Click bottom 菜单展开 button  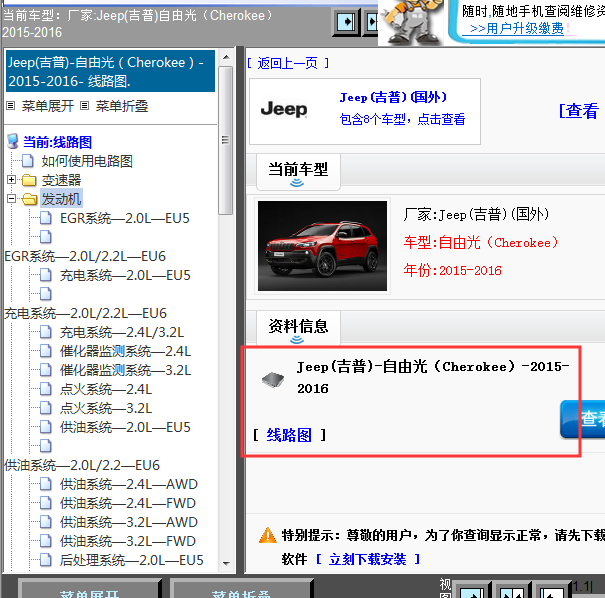(x=90, y=590)
